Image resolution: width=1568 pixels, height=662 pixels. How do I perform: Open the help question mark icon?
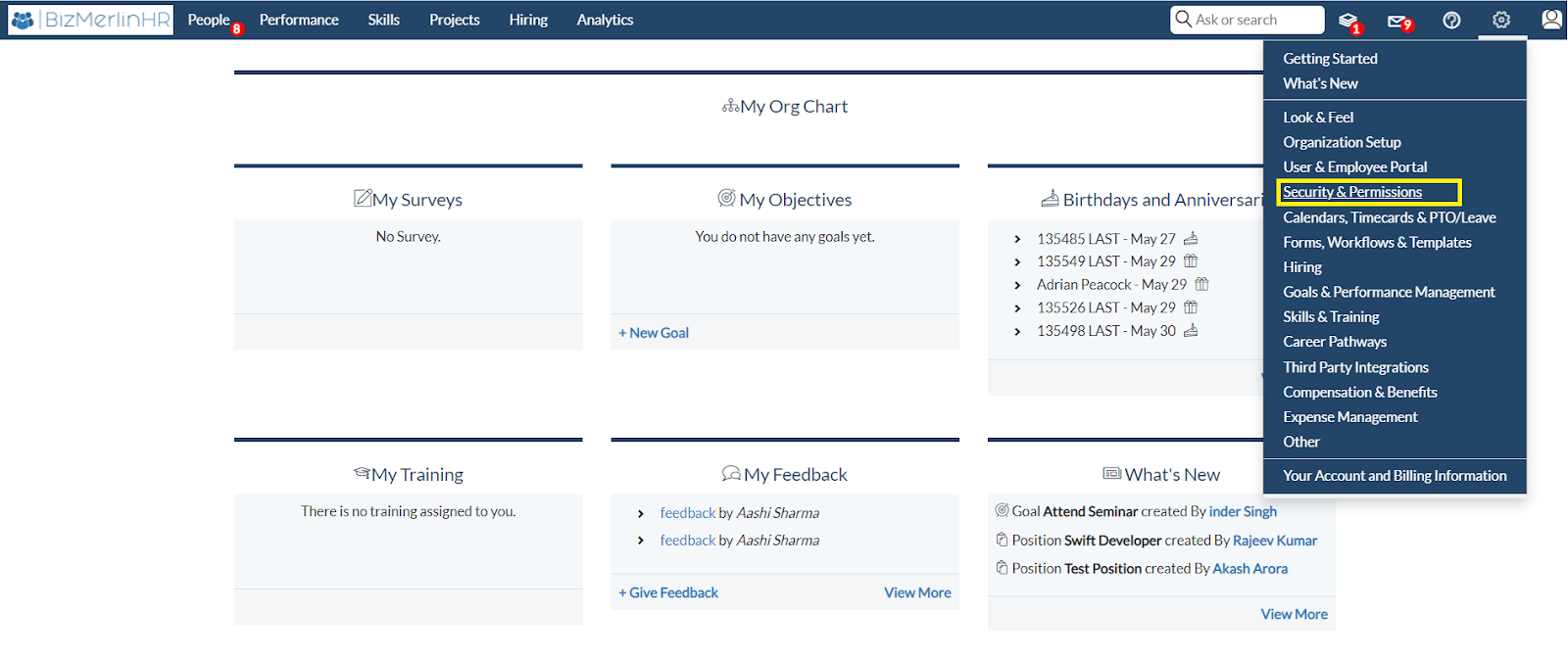point(1452,20)
